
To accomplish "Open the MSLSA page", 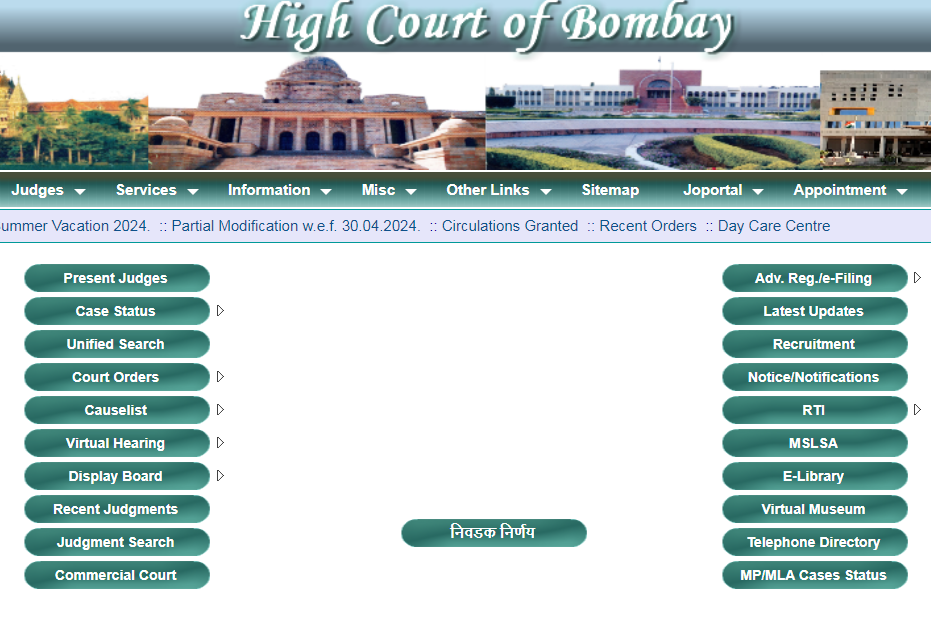I will point(815,443).
